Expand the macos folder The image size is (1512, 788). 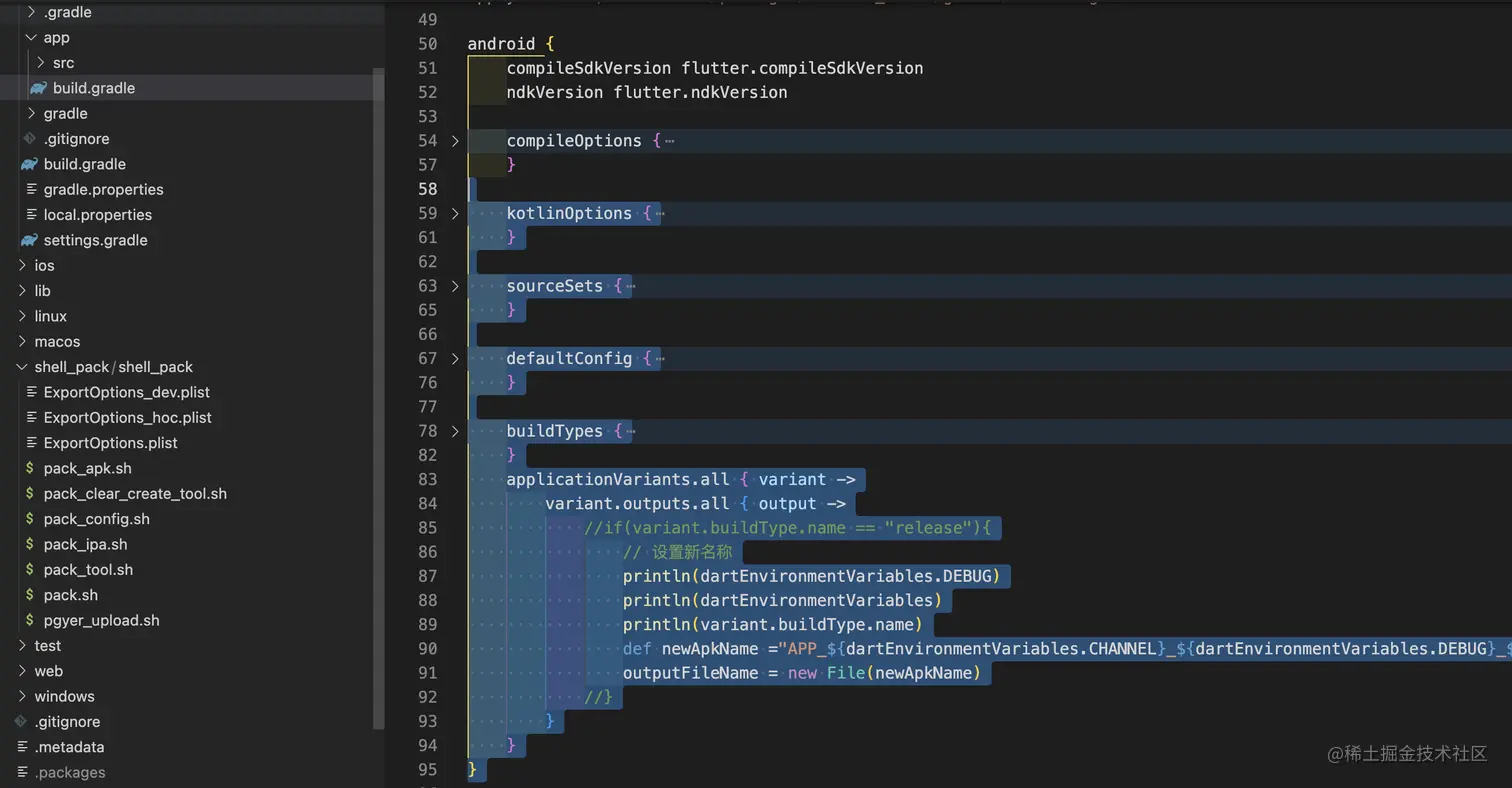coord(21,341)
